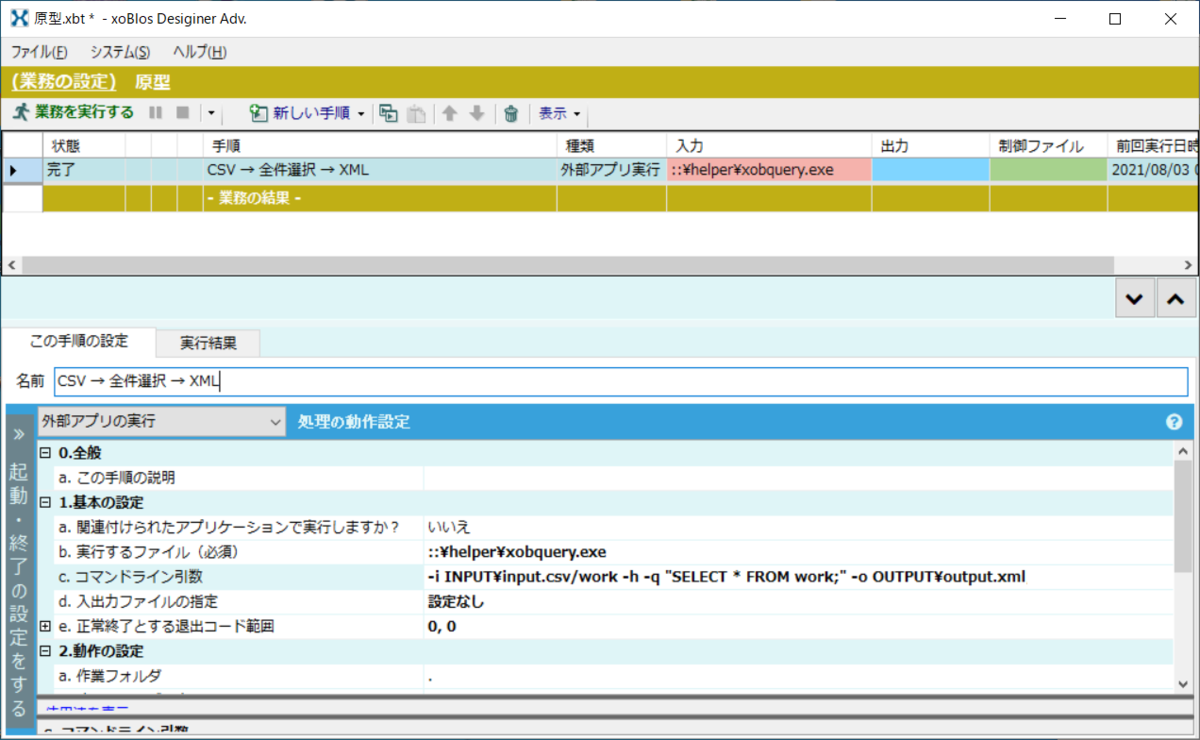Click the previous step up chevron button
1200x740 pixels.
1175,298
